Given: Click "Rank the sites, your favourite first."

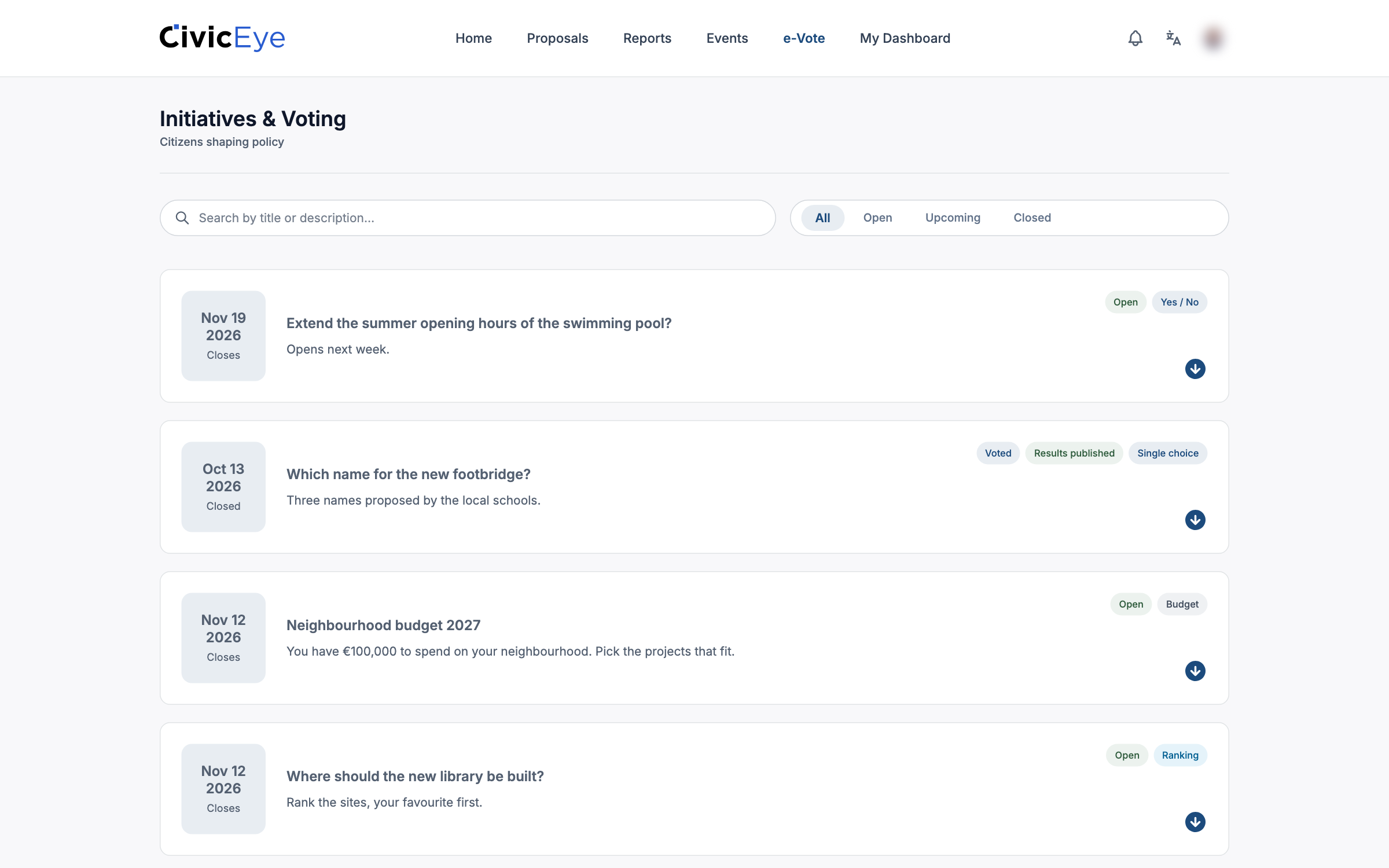Looking at the screenshot, I should [x=384, y=802].
